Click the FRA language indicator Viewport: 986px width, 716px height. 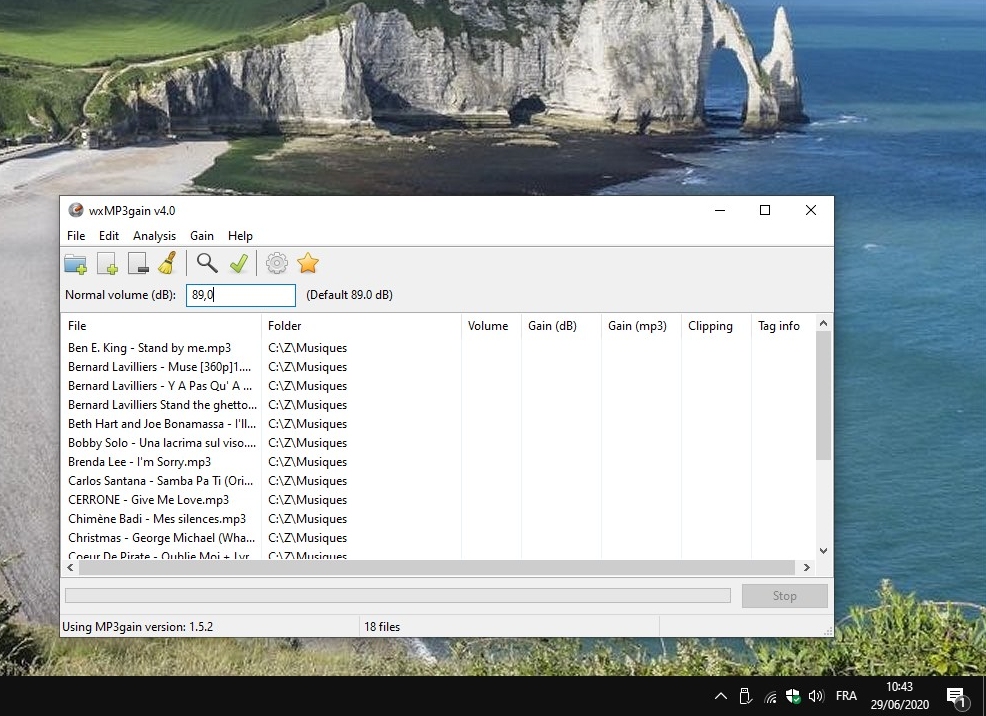[x=846, y=696]
